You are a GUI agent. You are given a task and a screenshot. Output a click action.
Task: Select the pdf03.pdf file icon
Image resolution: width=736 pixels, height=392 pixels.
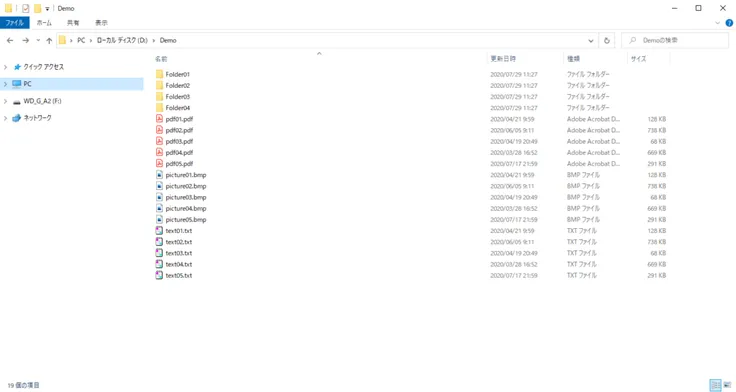tap(160, 141)
